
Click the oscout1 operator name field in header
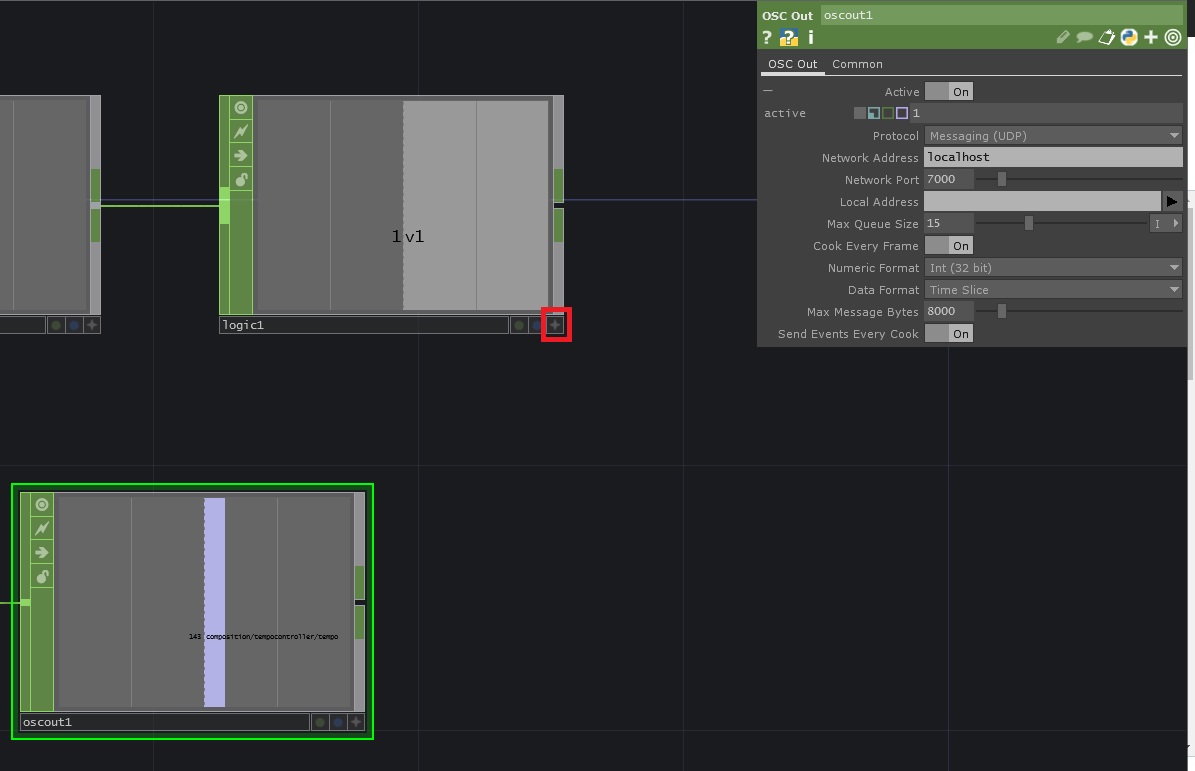pyautogui.click(x=1001, y=15)
